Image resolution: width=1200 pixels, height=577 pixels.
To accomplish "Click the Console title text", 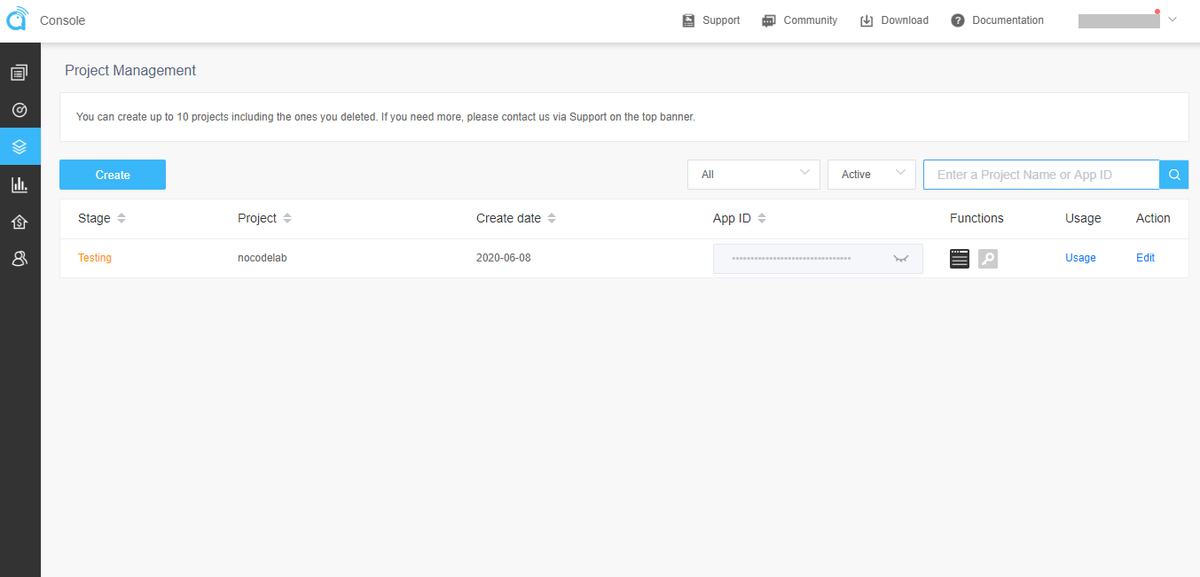I will (x=62, y=20).
